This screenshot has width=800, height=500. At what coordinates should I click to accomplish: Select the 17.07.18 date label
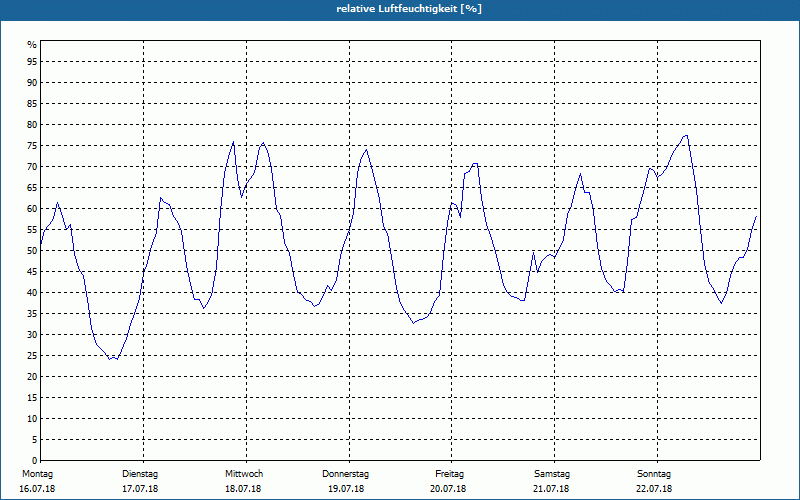pyautogui.click(x=140, y=489)
